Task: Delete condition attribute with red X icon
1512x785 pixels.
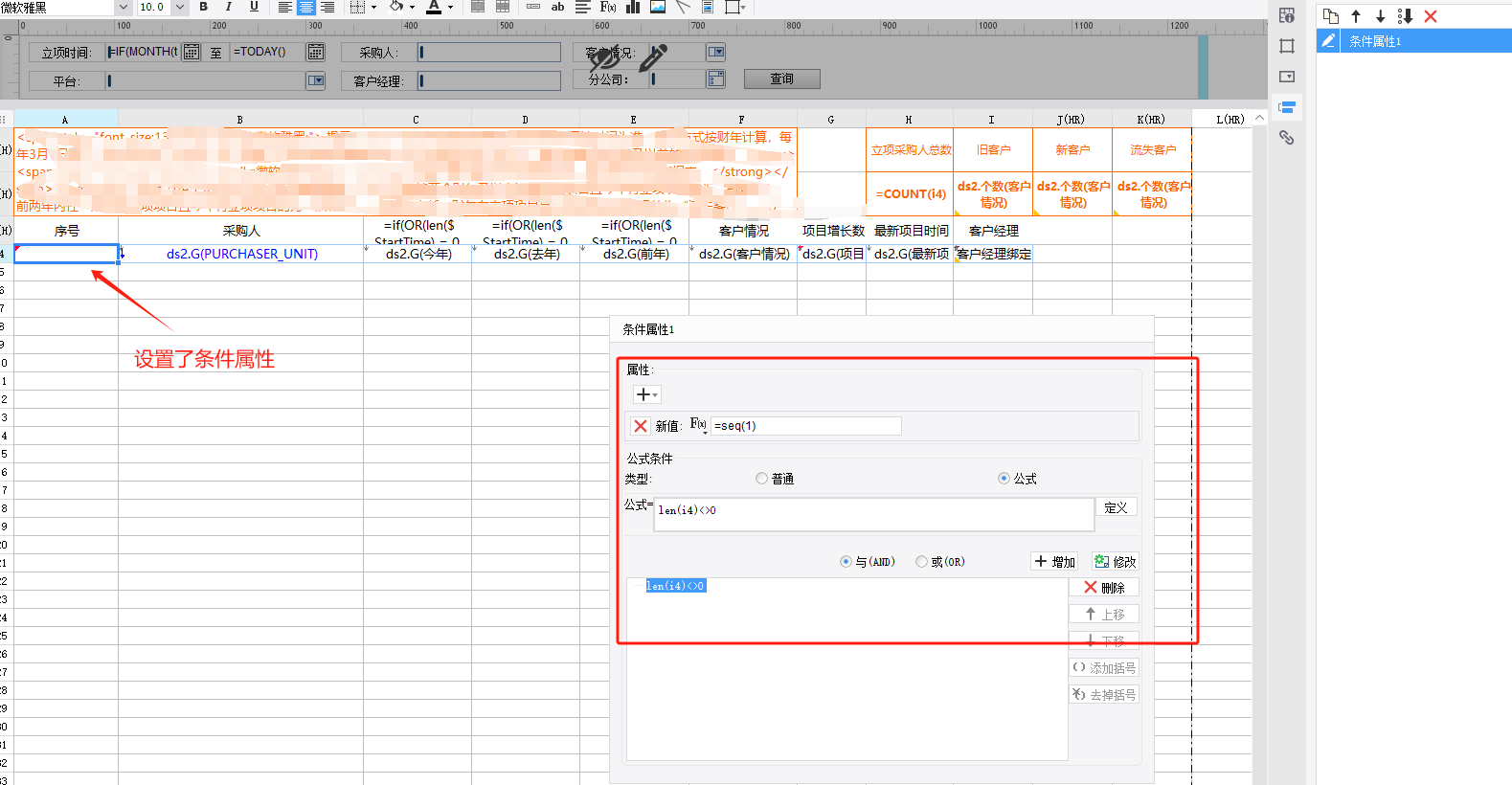Action: [1431, 16]
